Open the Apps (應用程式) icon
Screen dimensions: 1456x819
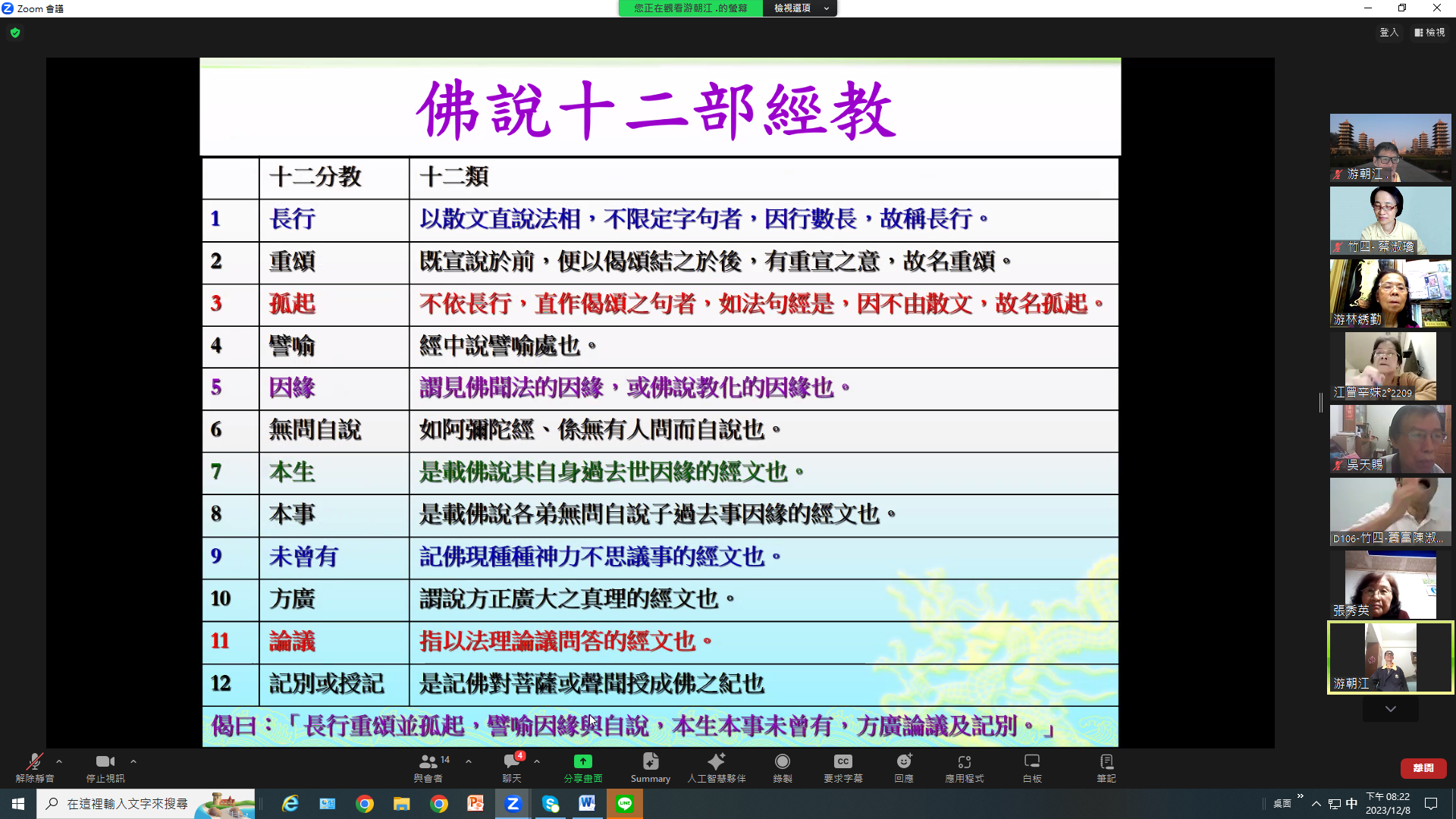pos(964,762)
